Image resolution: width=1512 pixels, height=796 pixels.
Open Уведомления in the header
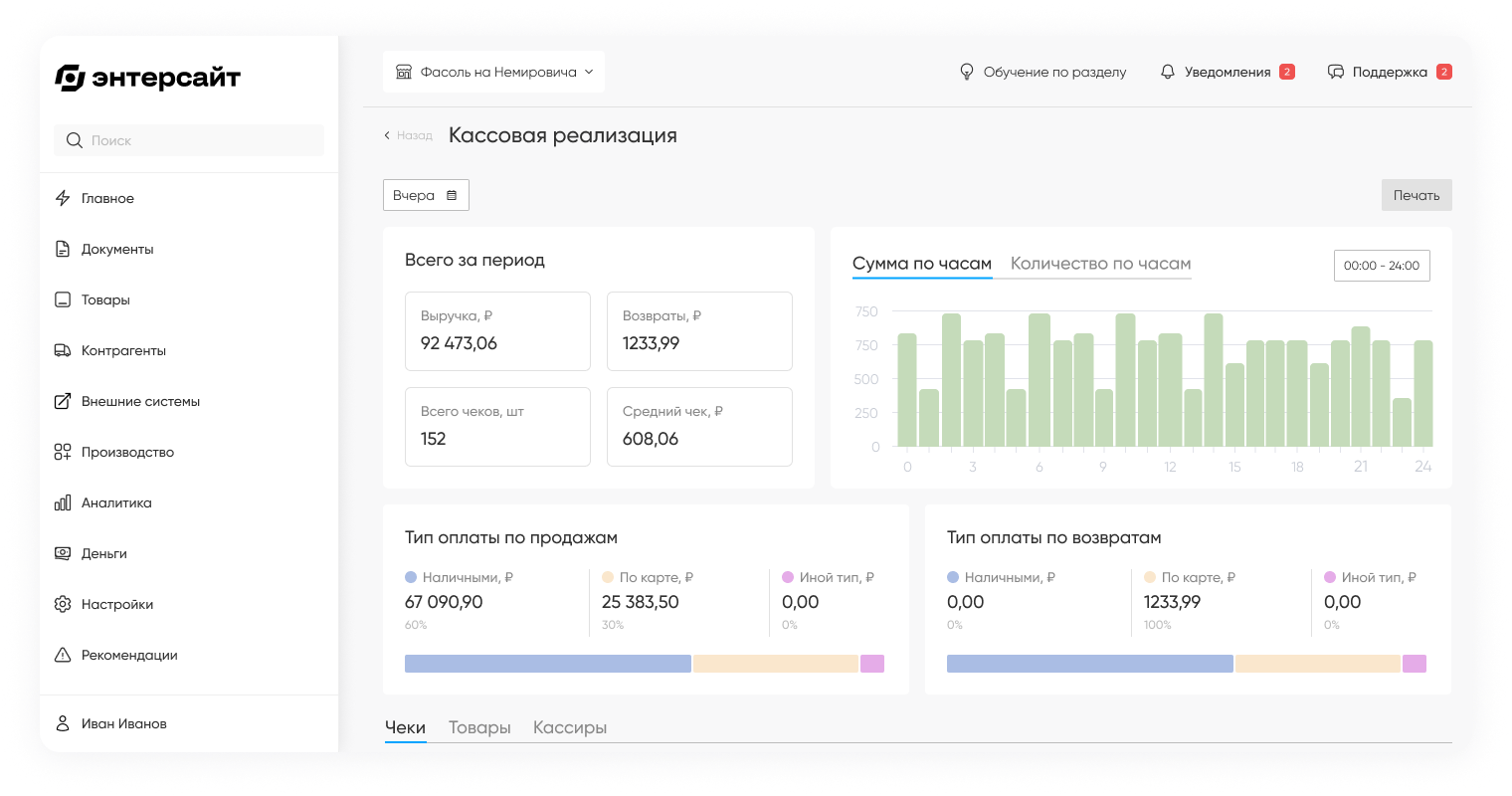tap(1228, 72)
